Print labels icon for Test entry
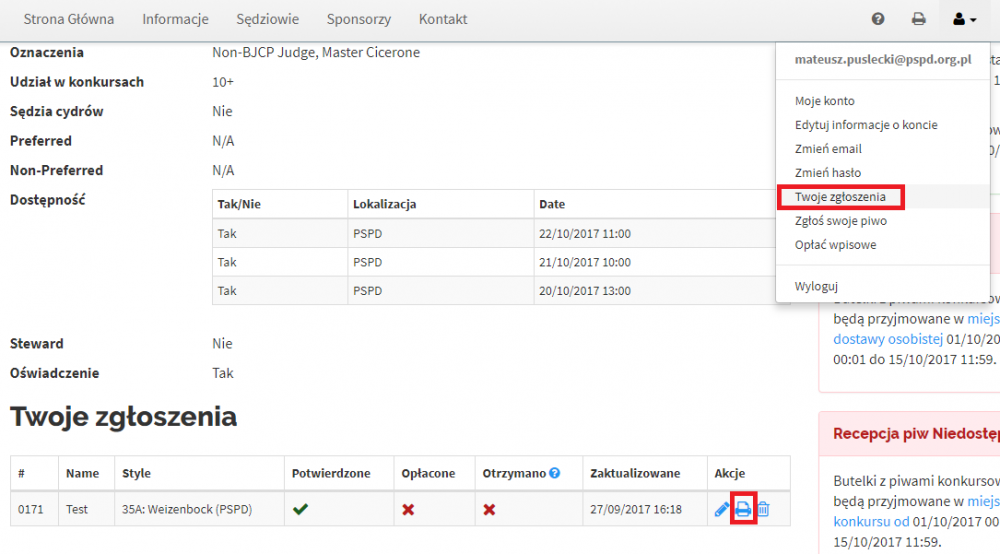Viewport: 1000px width, 554px height. pyautogui.click(x=742, y=510)
